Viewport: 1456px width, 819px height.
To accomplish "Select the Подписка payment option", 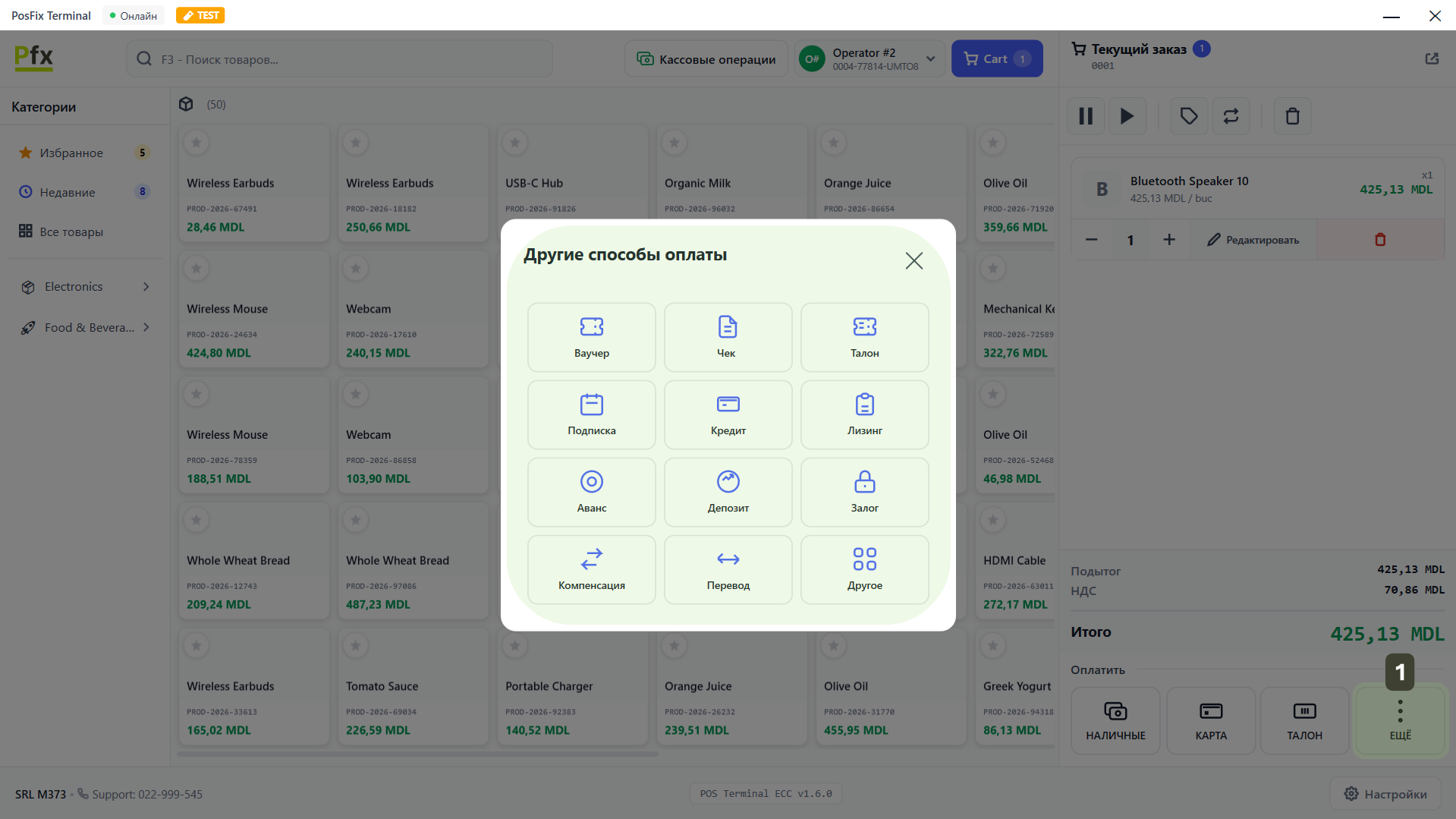I will coord(591,414).
